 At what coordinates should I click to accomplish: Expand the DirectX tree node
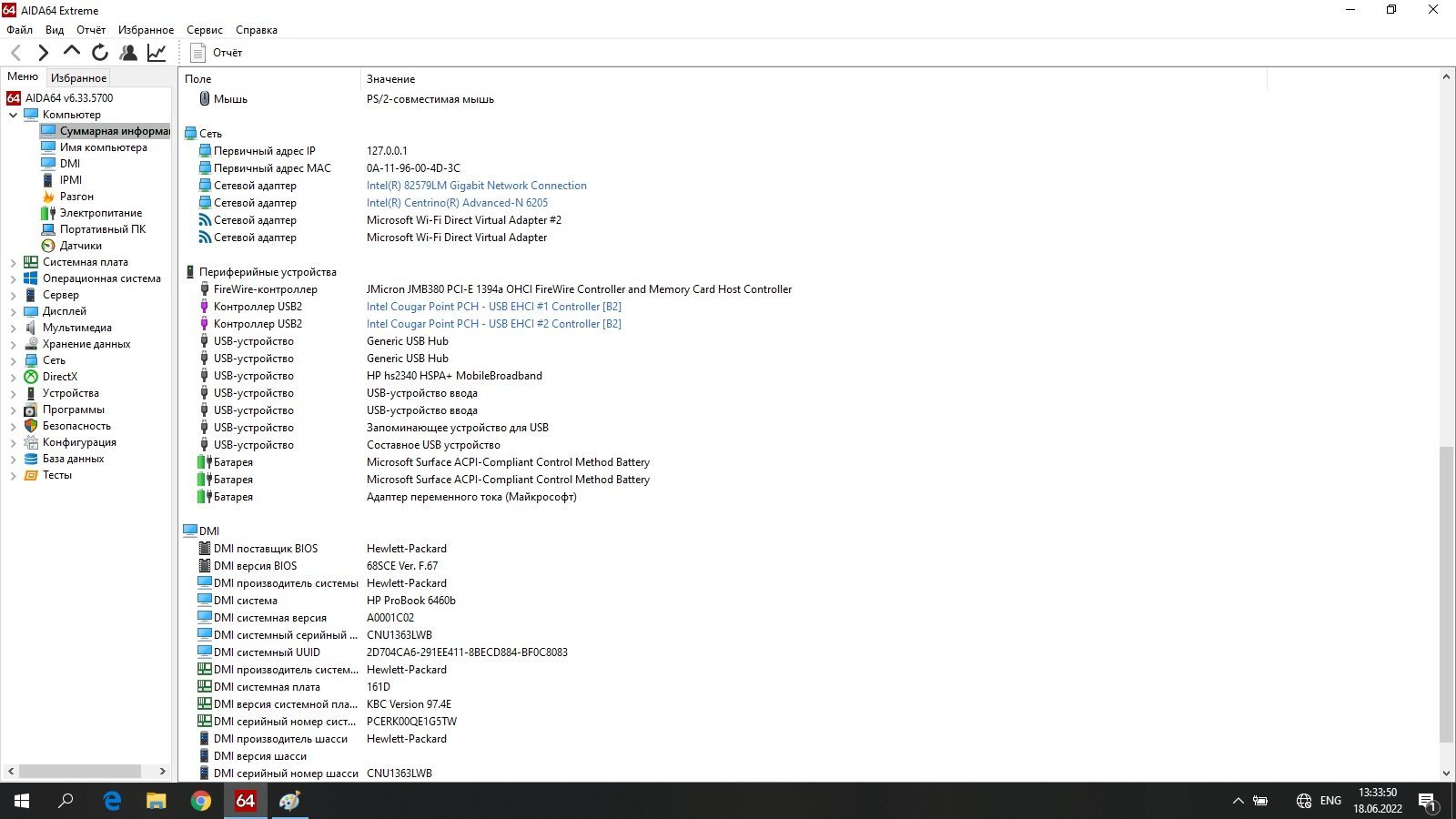click(13, 377)
